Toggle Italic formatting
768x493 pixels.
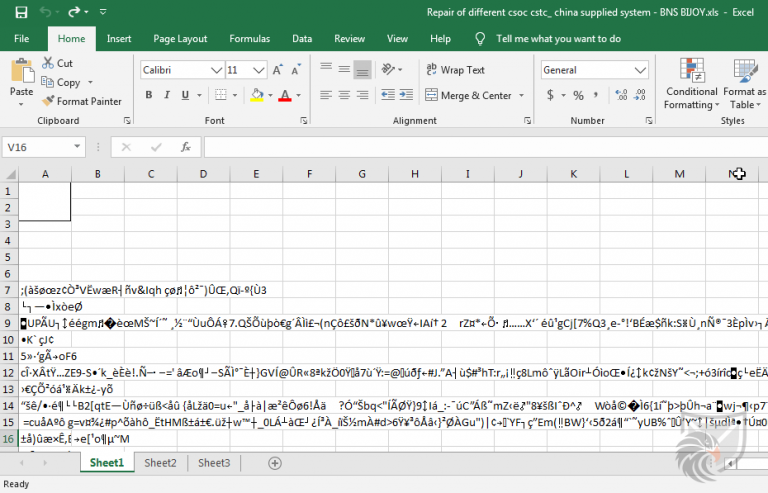(x=167, y=95)
